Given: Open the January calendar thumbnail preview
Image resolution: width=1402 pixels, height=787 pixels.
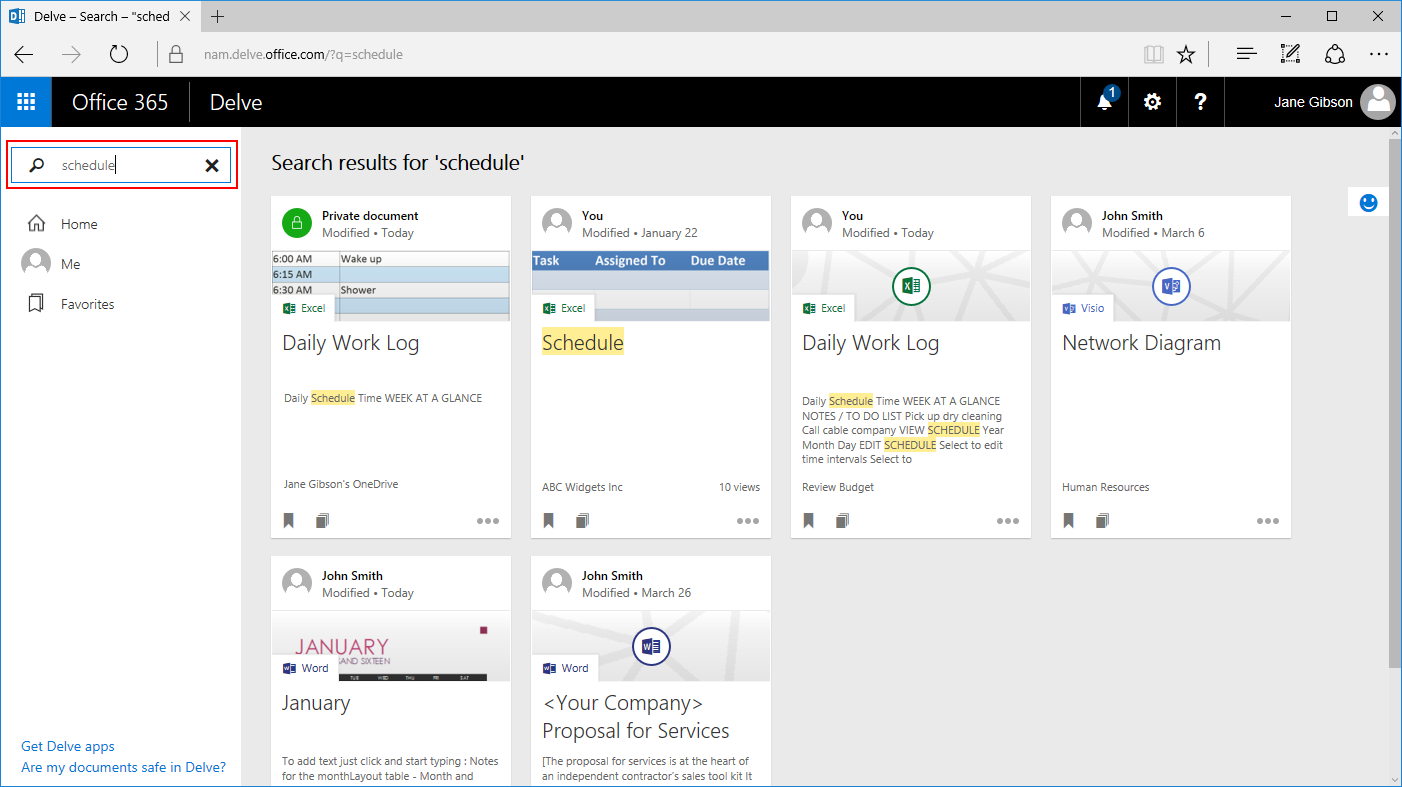Looking at the screenshot, I should (x=391, y=646).
